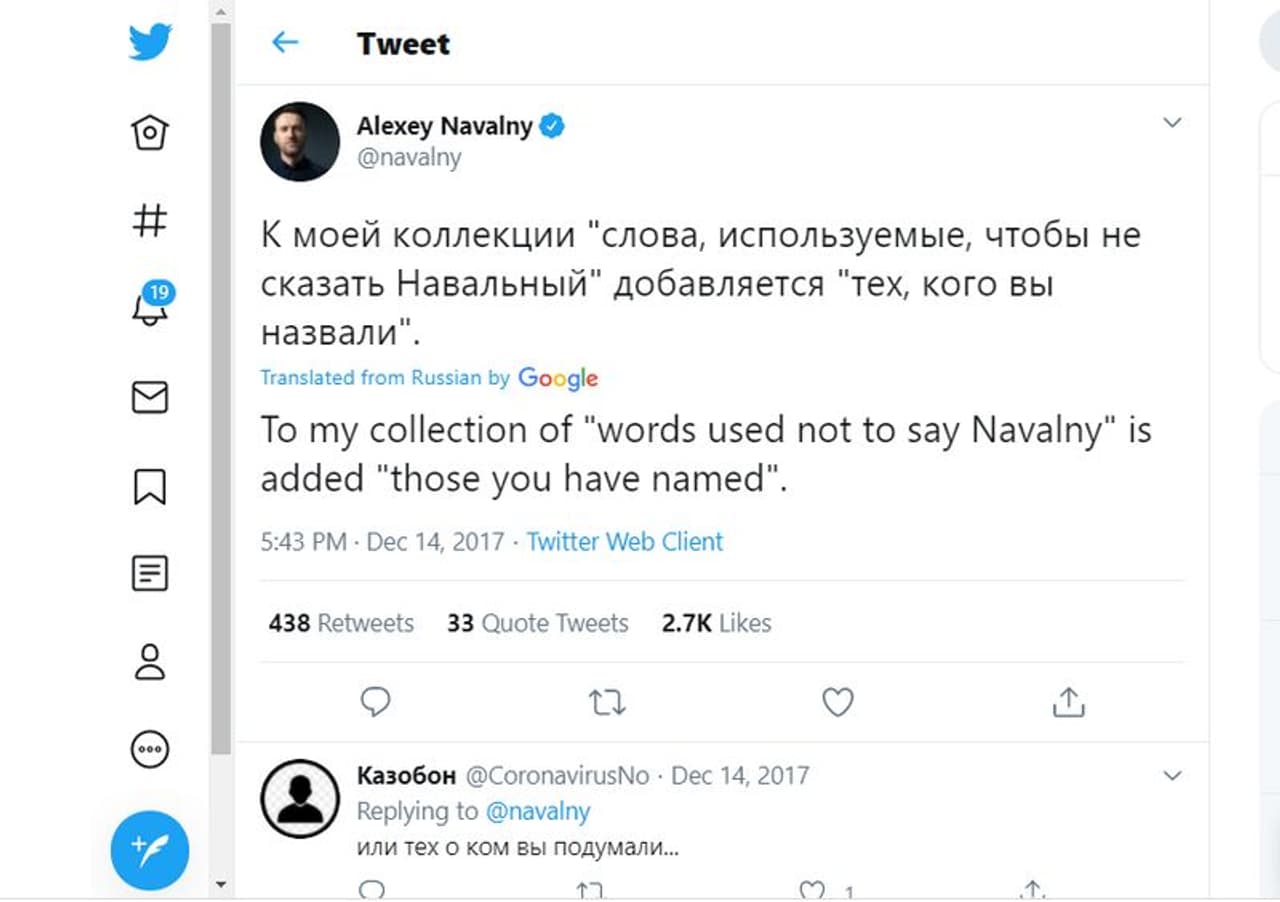Screen dimensions: 1280x902
Task: Open Notifications bell with 19 badge
Action: [x=150, y=307]
